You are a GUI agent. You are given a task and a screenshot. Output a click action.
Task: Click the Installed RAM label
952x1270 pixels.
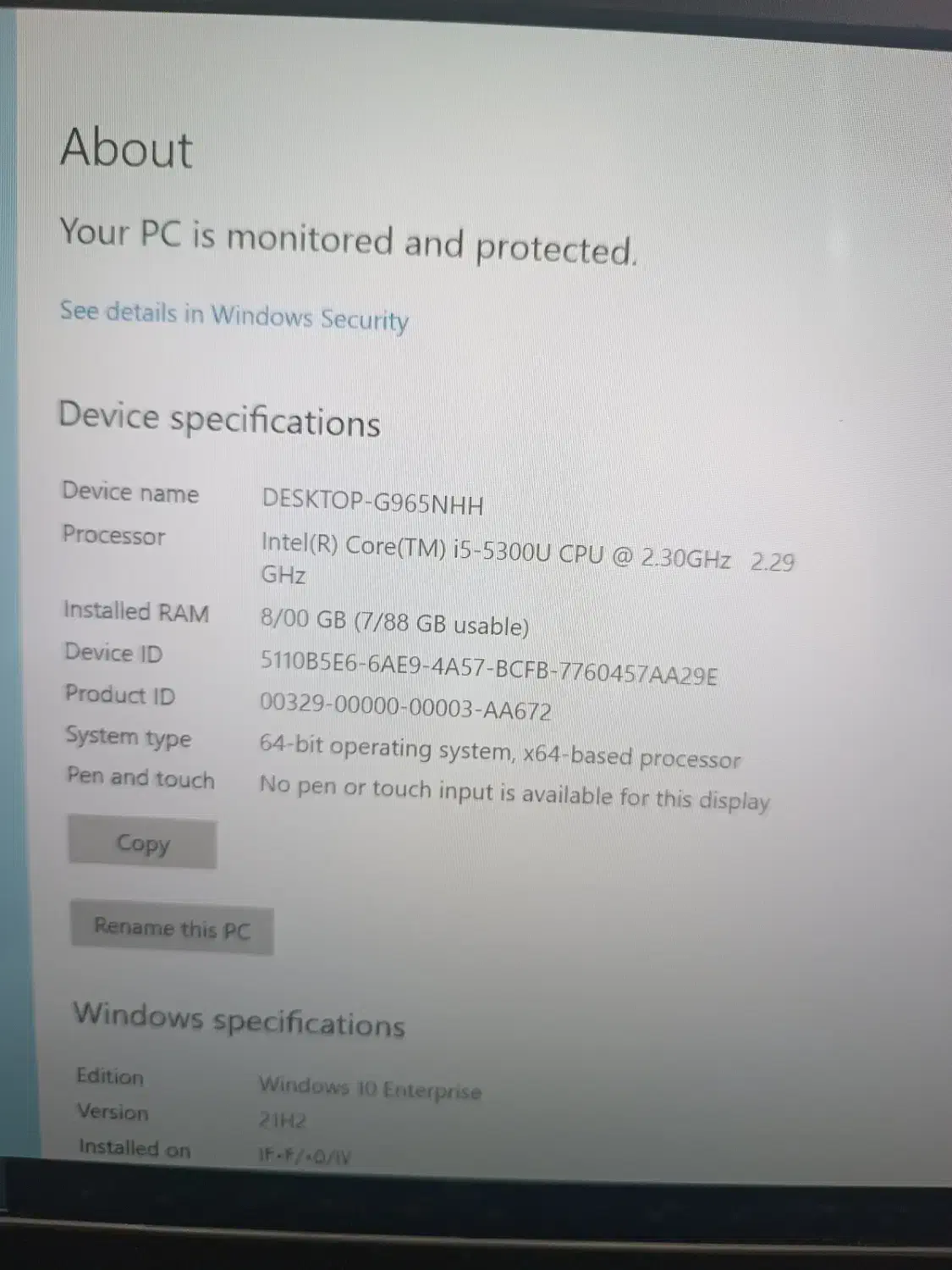136,610
